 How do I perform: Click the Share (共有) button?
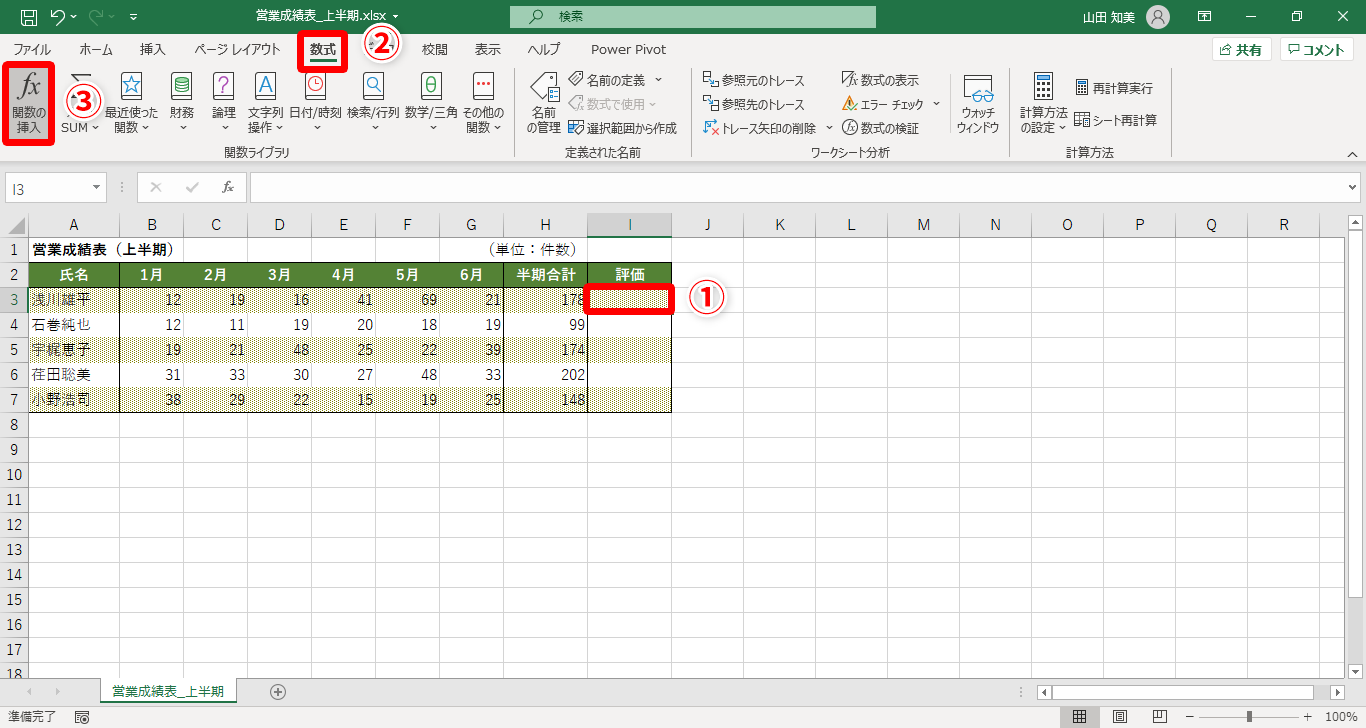[x=1241, y=50]
